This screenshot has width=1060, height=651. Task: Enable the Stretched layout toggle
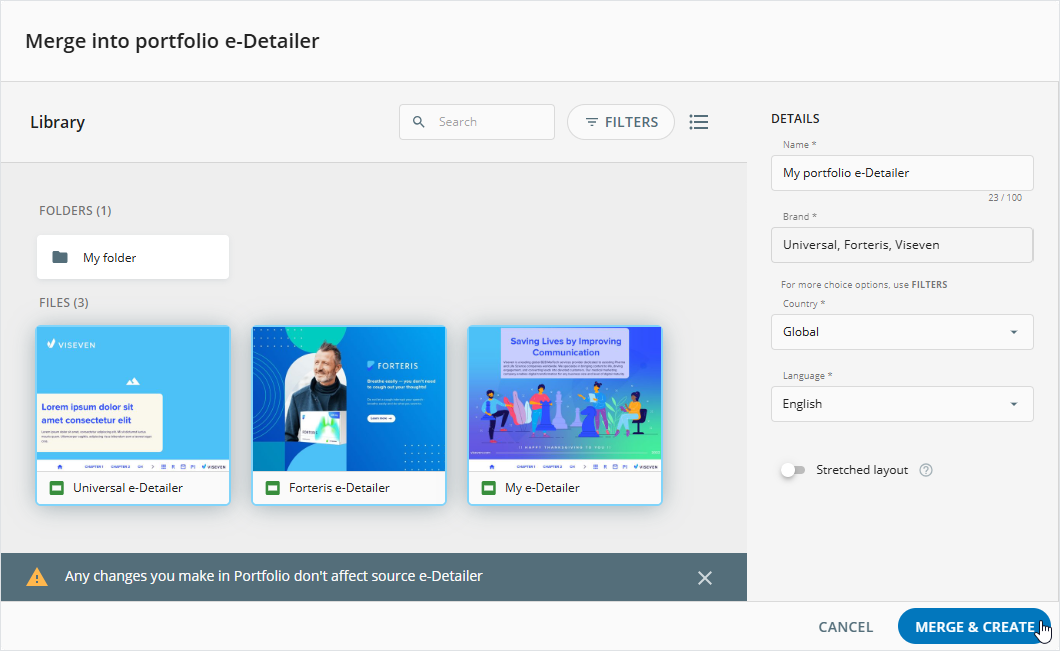(793, 470)
